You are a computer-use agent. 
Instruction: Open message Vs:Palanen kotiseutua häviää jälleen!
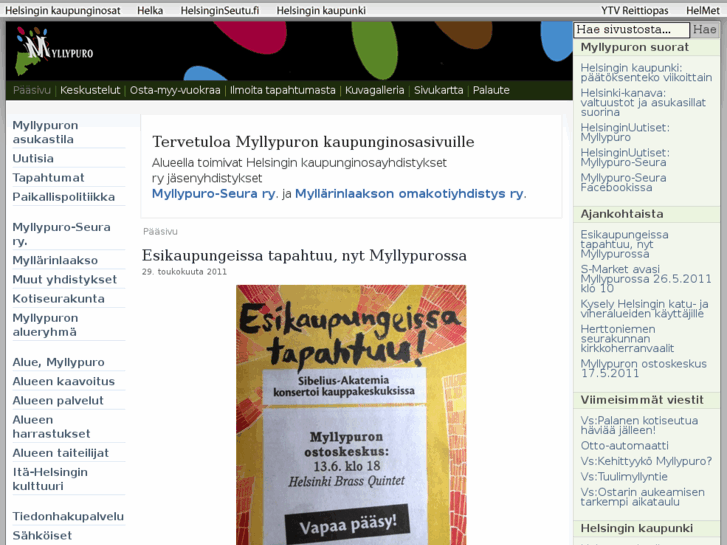(x=639, y=425)
